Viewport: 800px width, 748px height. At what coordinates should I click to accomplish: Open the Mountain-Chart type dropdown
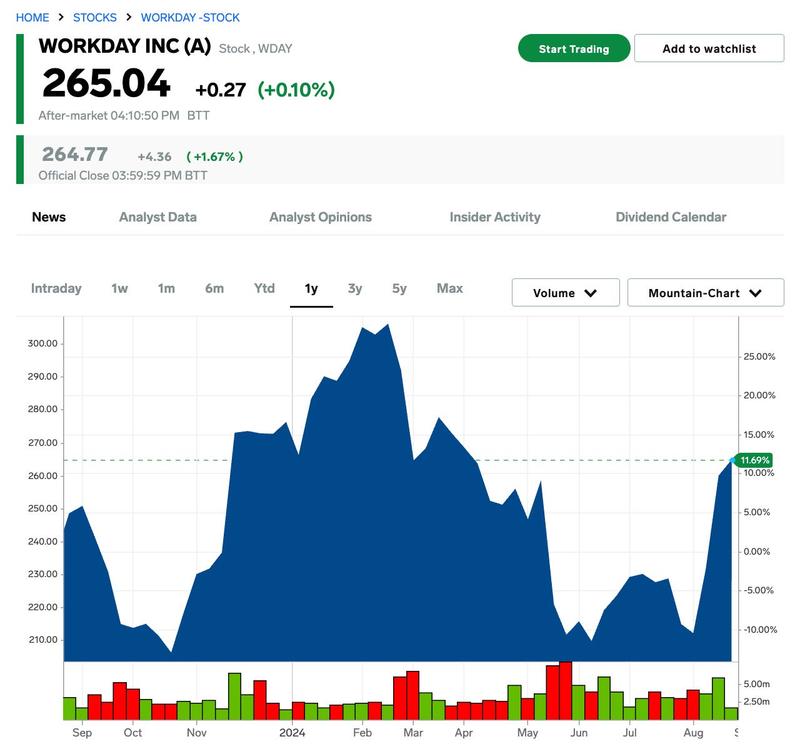tap(706, 292)
